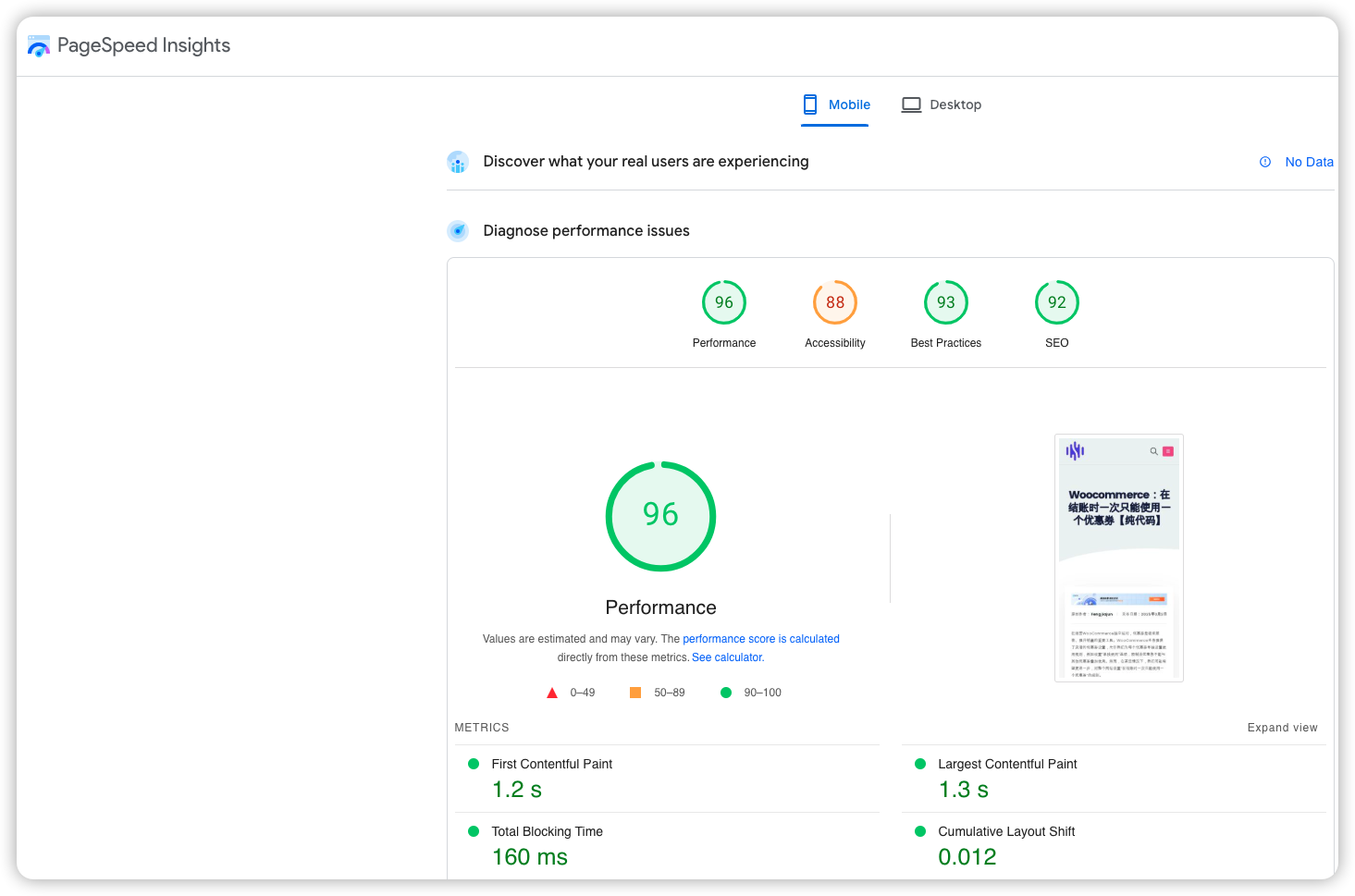The image size is (1355, 896).
Task: Click the page screenshot thumbnail
Action: 1119,558
